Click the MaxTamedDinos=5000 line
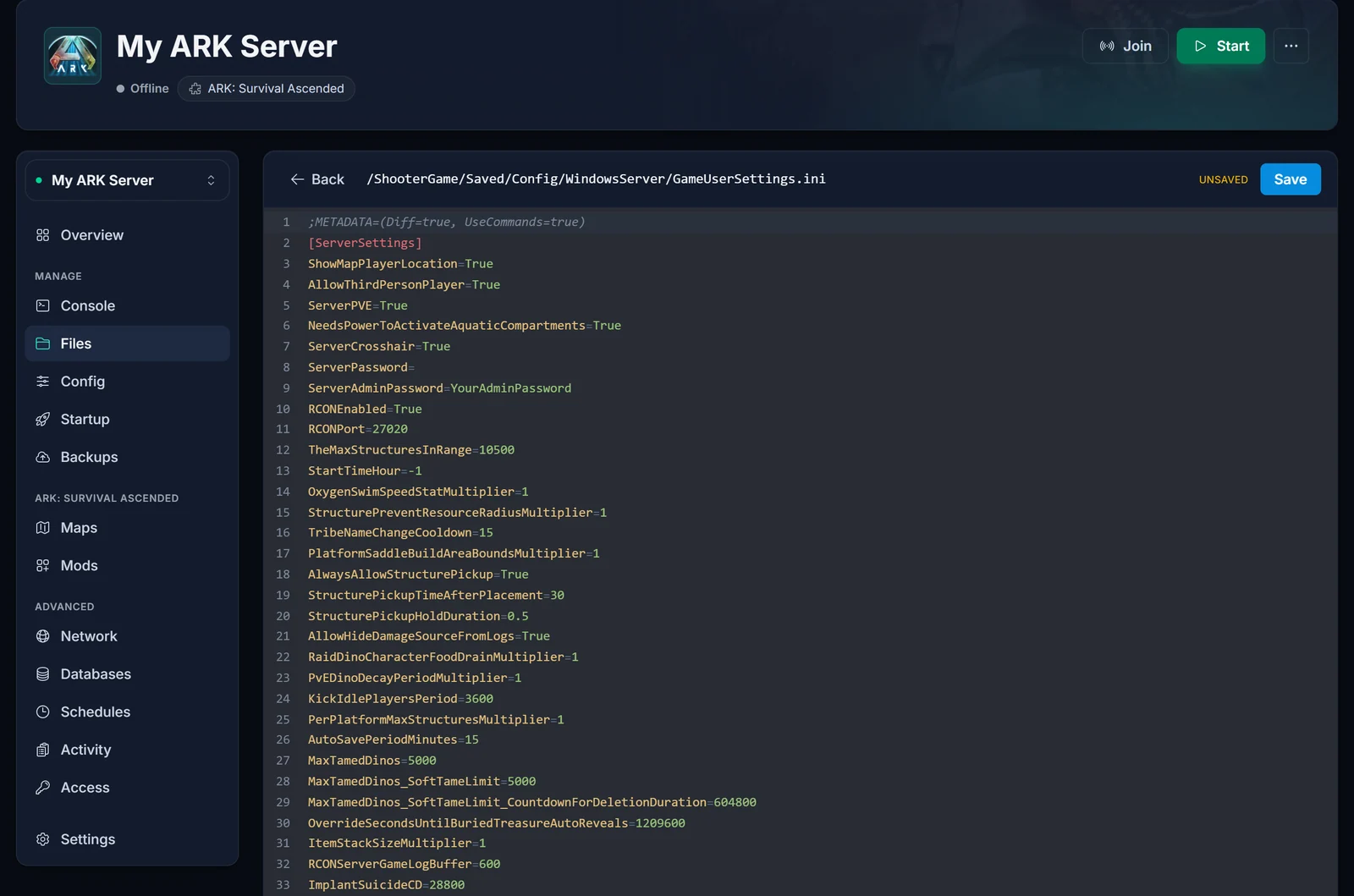Screen dimensions: 1354x896 pos(372,761)
